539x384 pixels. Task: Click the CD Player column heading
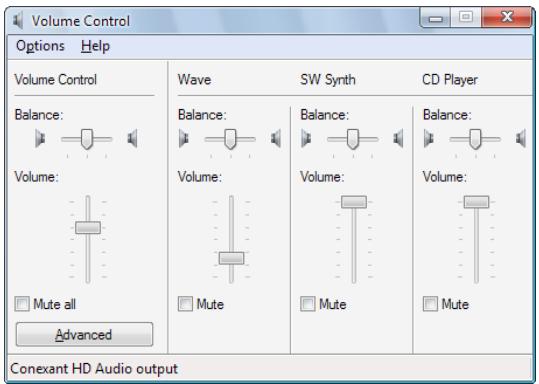[x=450, y=80]
